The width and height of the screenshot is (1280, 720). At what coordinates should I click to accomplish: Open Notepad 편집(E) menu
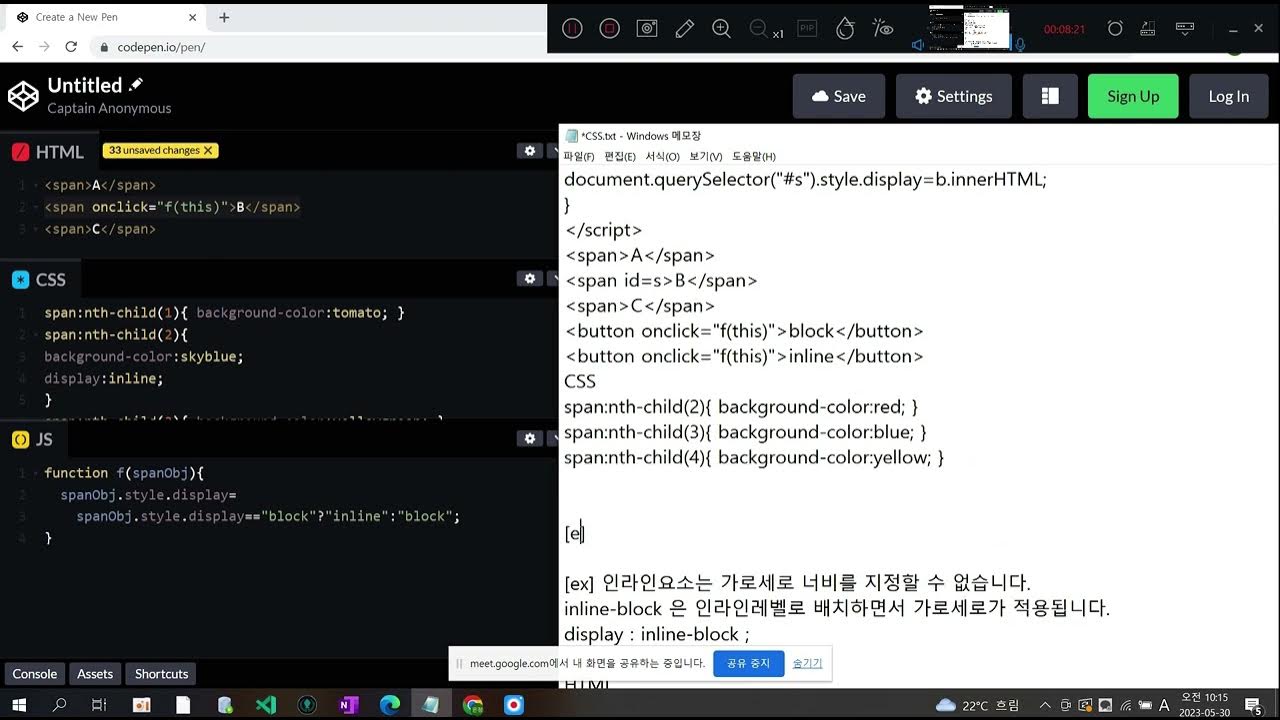point(620,157)
